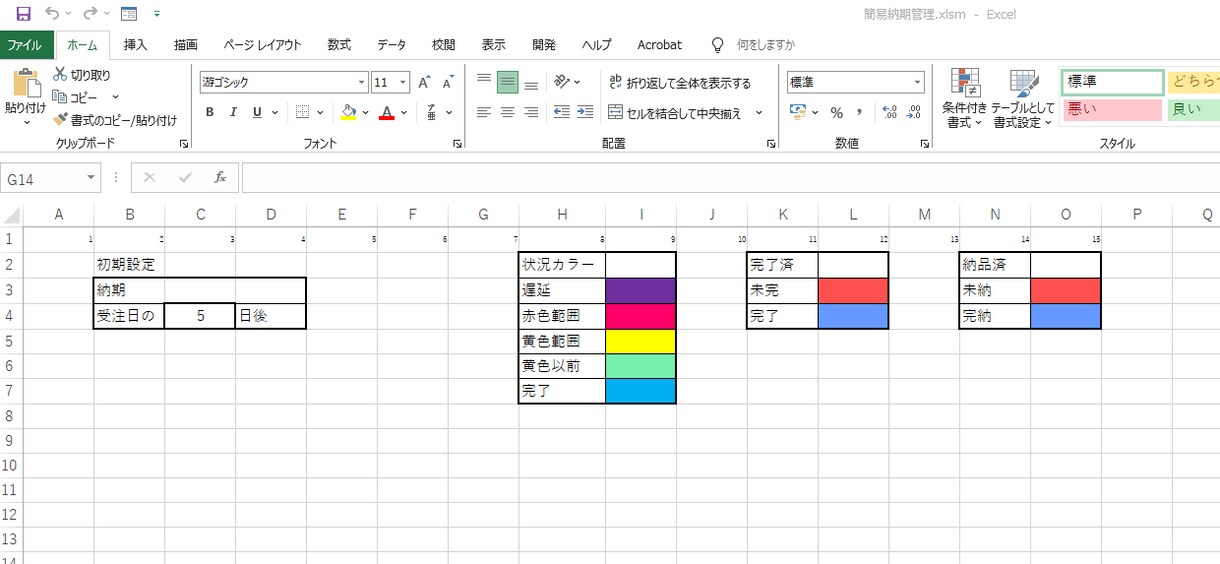Expand the copy options arrow

tap(115, 97)
